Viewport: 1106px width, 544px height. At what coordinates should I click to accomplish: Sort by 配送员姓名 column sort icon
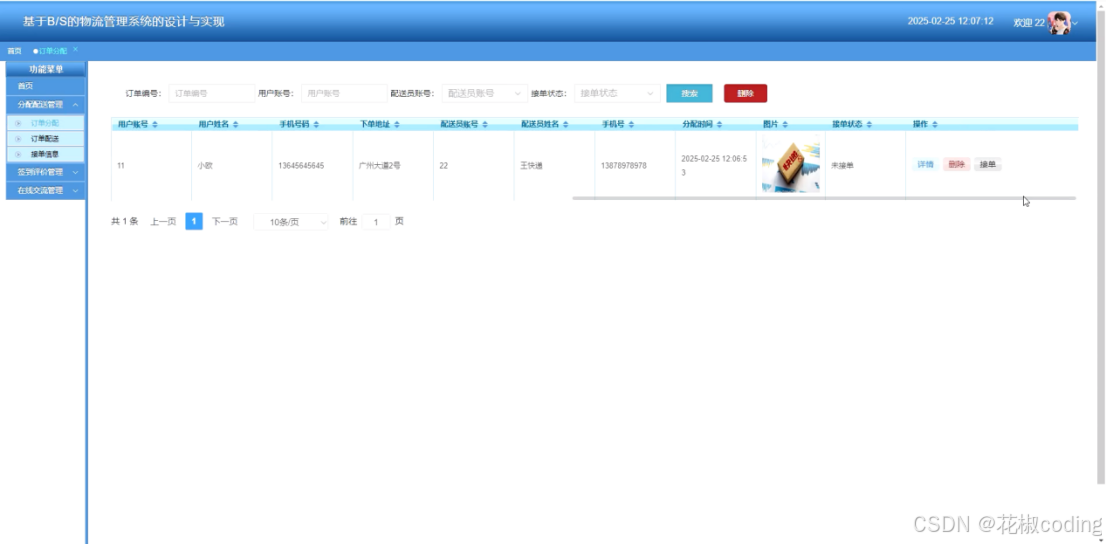(x=566, y=124)
